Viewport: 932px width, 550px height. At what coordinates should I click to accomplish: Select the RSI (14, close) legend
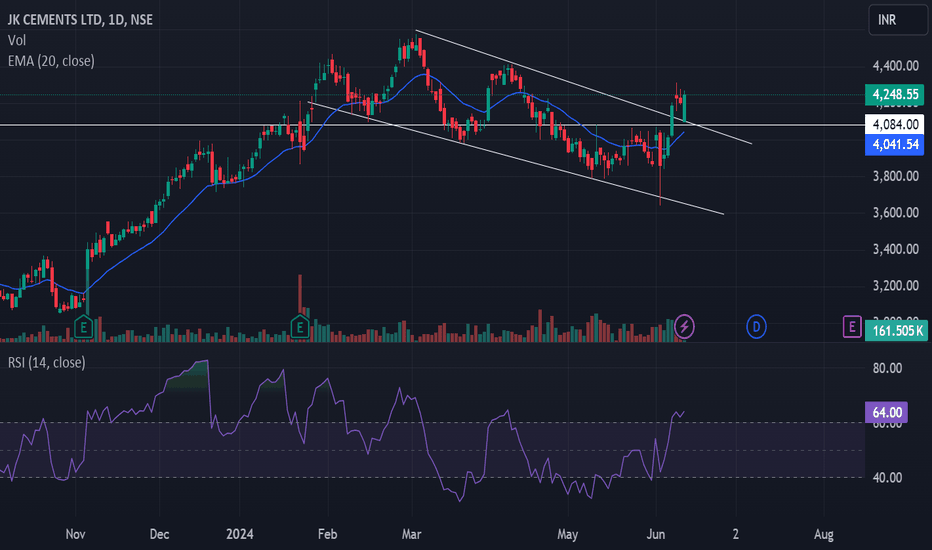point(46,362)
